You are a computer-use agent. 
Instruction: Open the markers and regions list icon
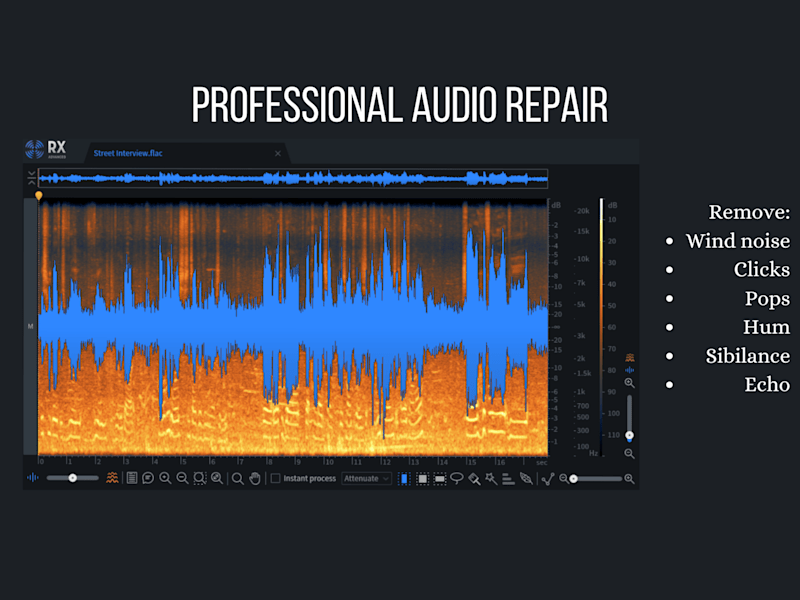(x=132, y=478)
